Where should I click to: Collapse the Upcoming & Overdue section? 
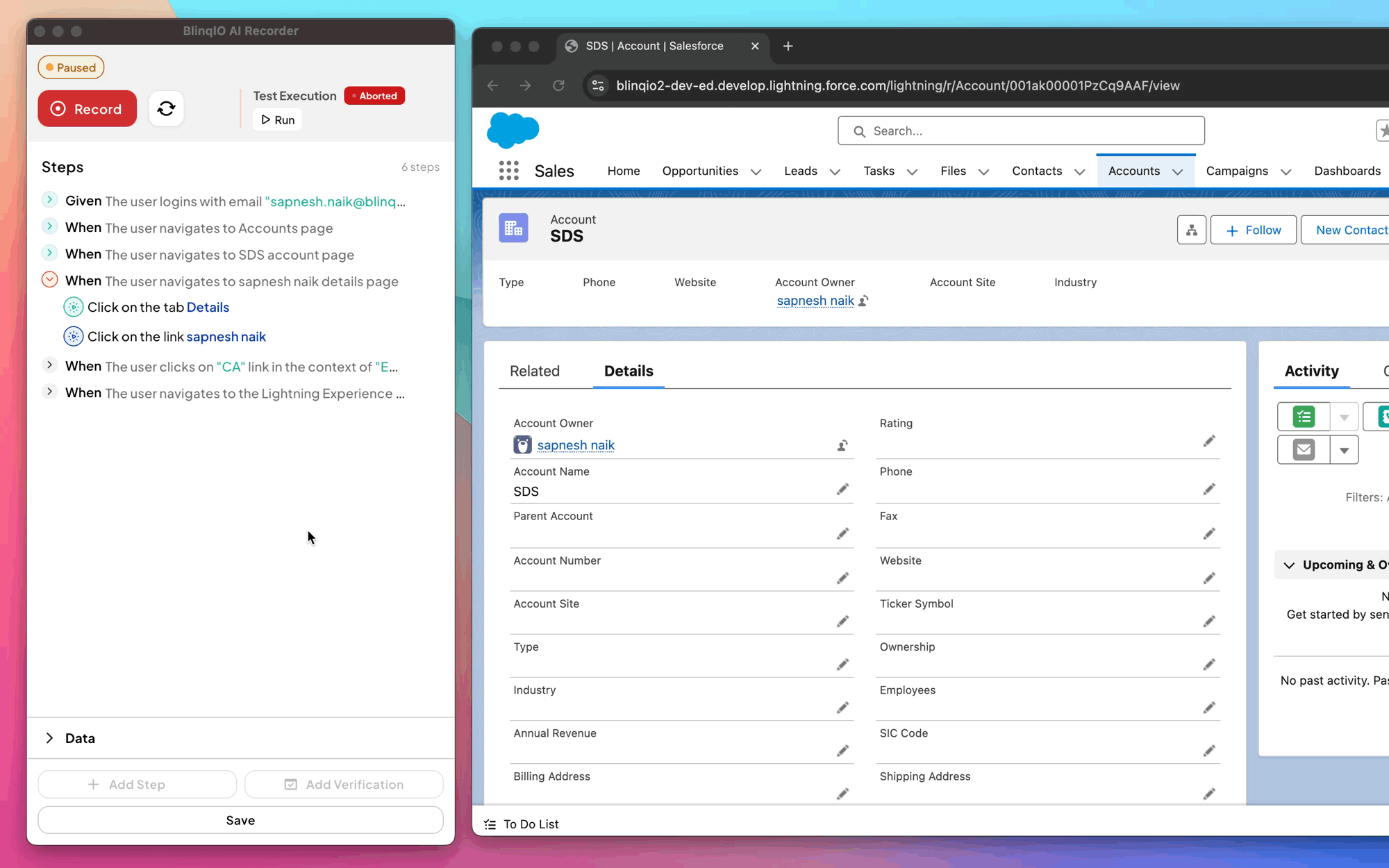[x=1289, y=565]
